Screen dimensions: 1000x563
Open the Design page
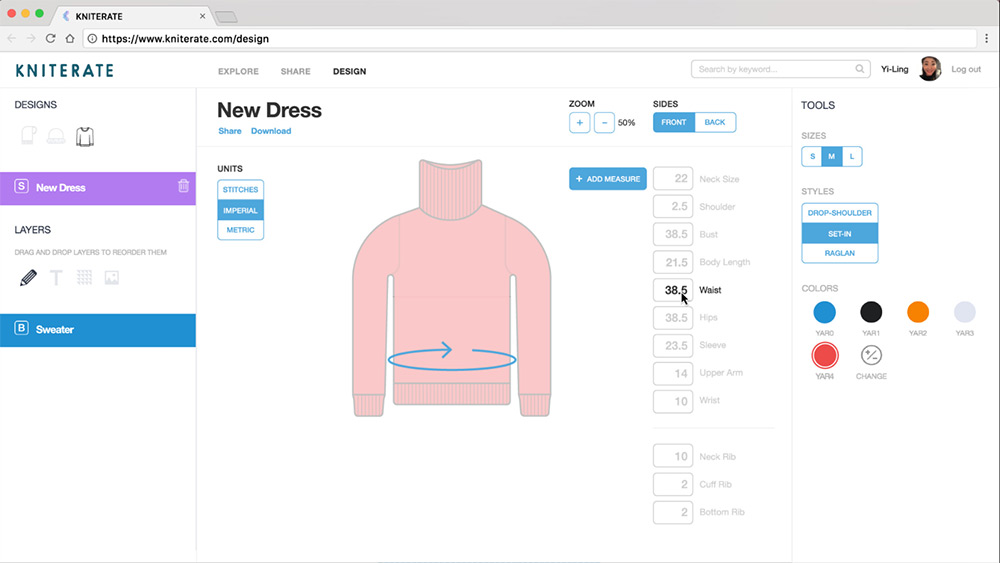pos(349,71)
